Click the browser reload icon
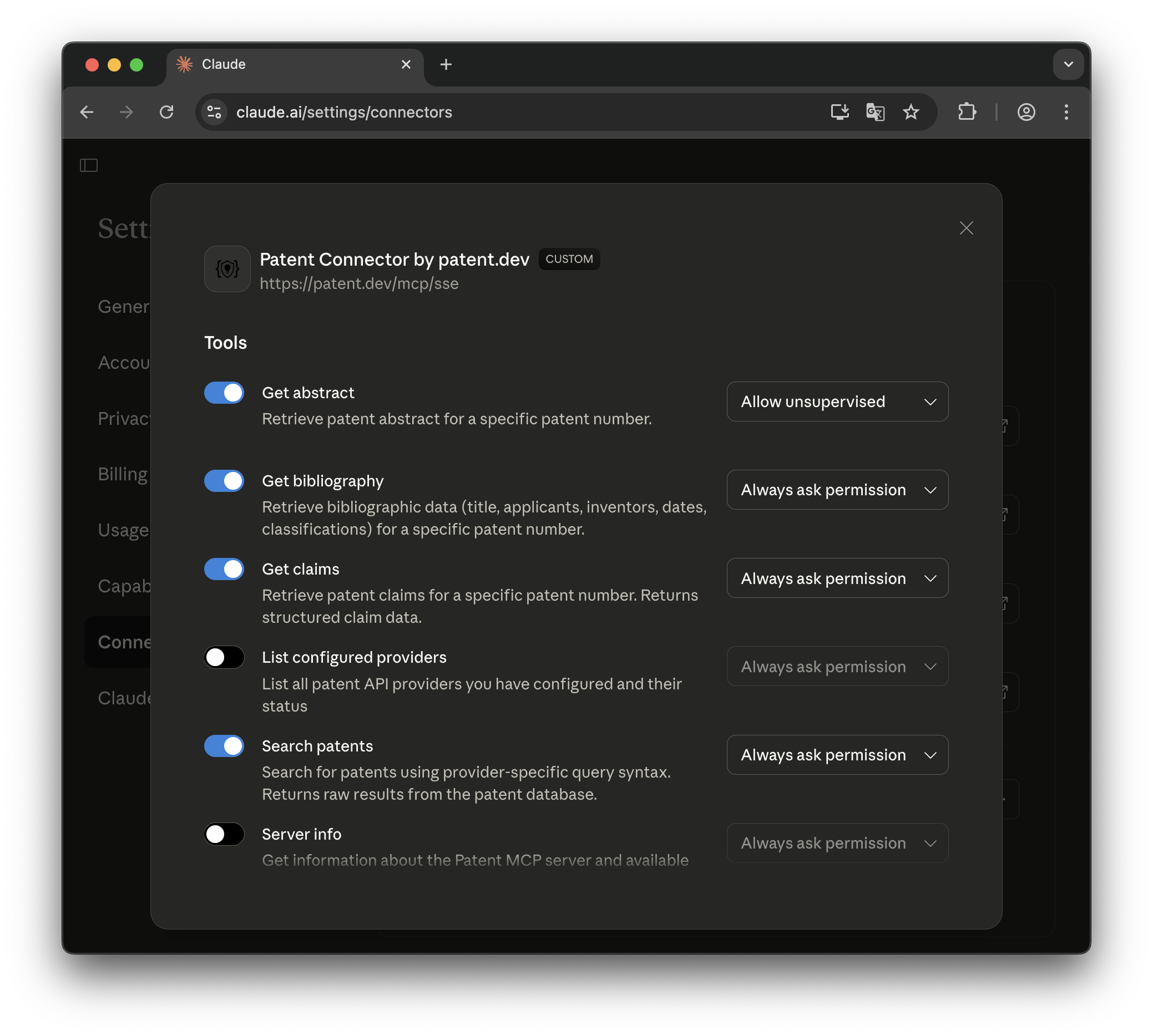The image size is (1153, 1036). point(166,112)
